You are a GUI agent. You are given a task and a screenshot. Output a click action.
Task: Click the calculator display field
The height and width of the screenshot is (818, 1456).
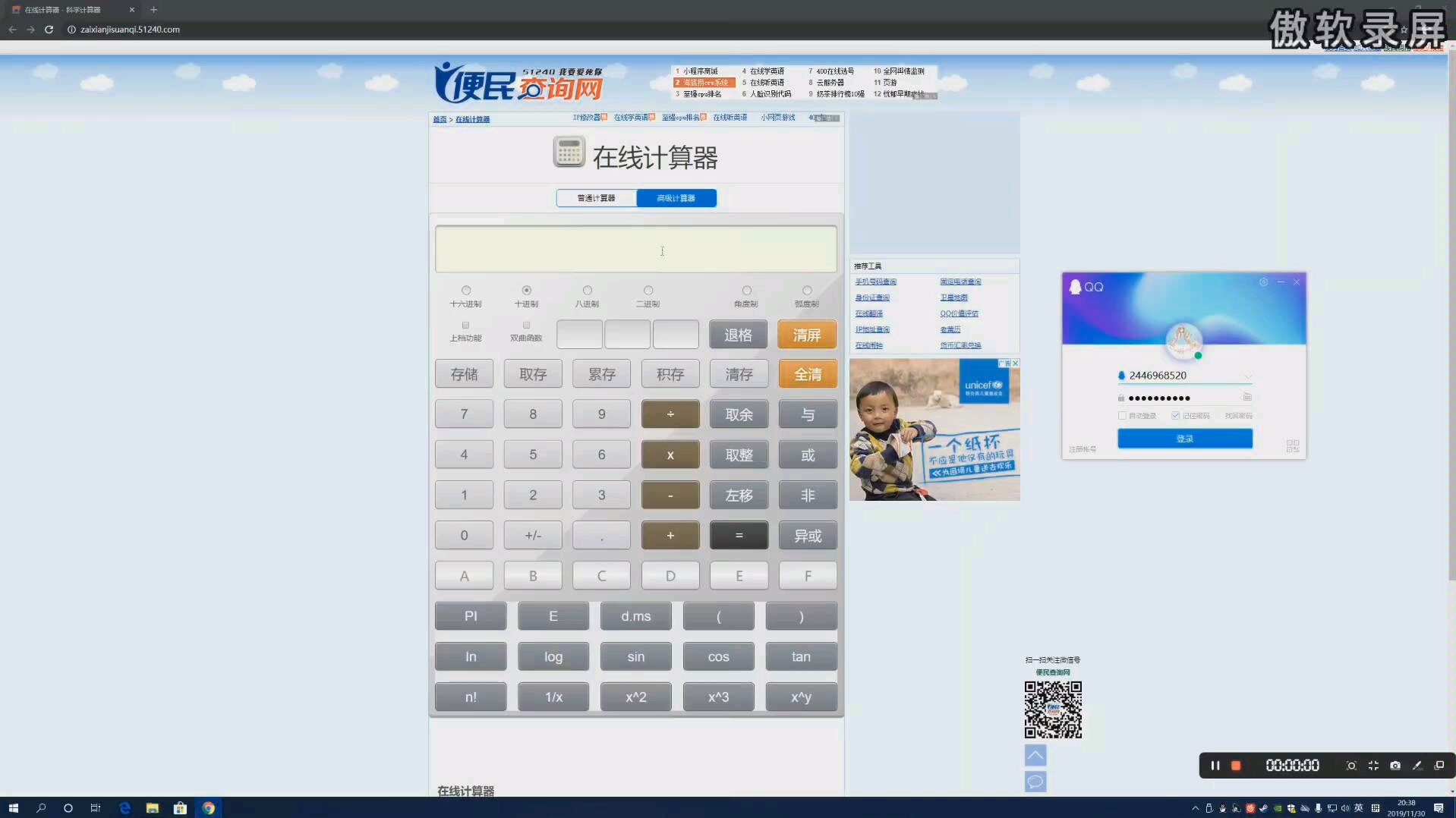[636, 249]
